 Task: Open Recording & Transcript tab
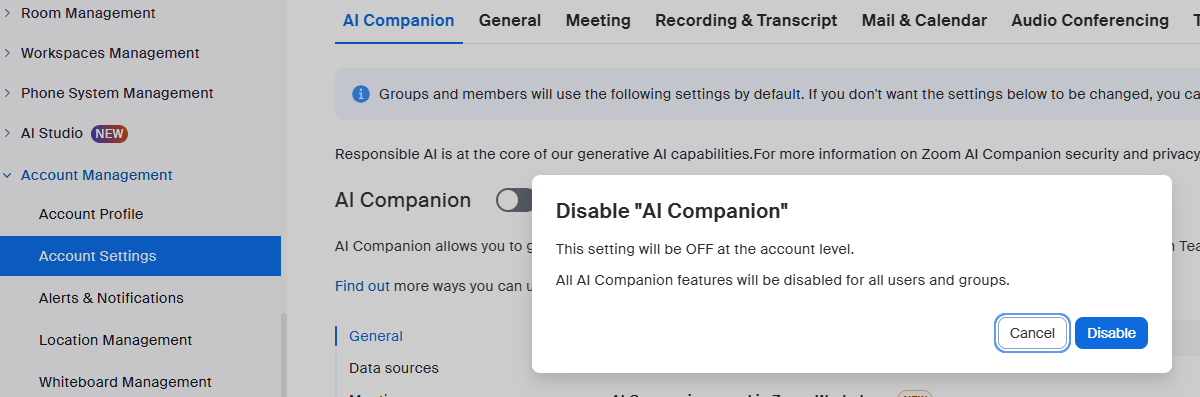coord(746,20)
